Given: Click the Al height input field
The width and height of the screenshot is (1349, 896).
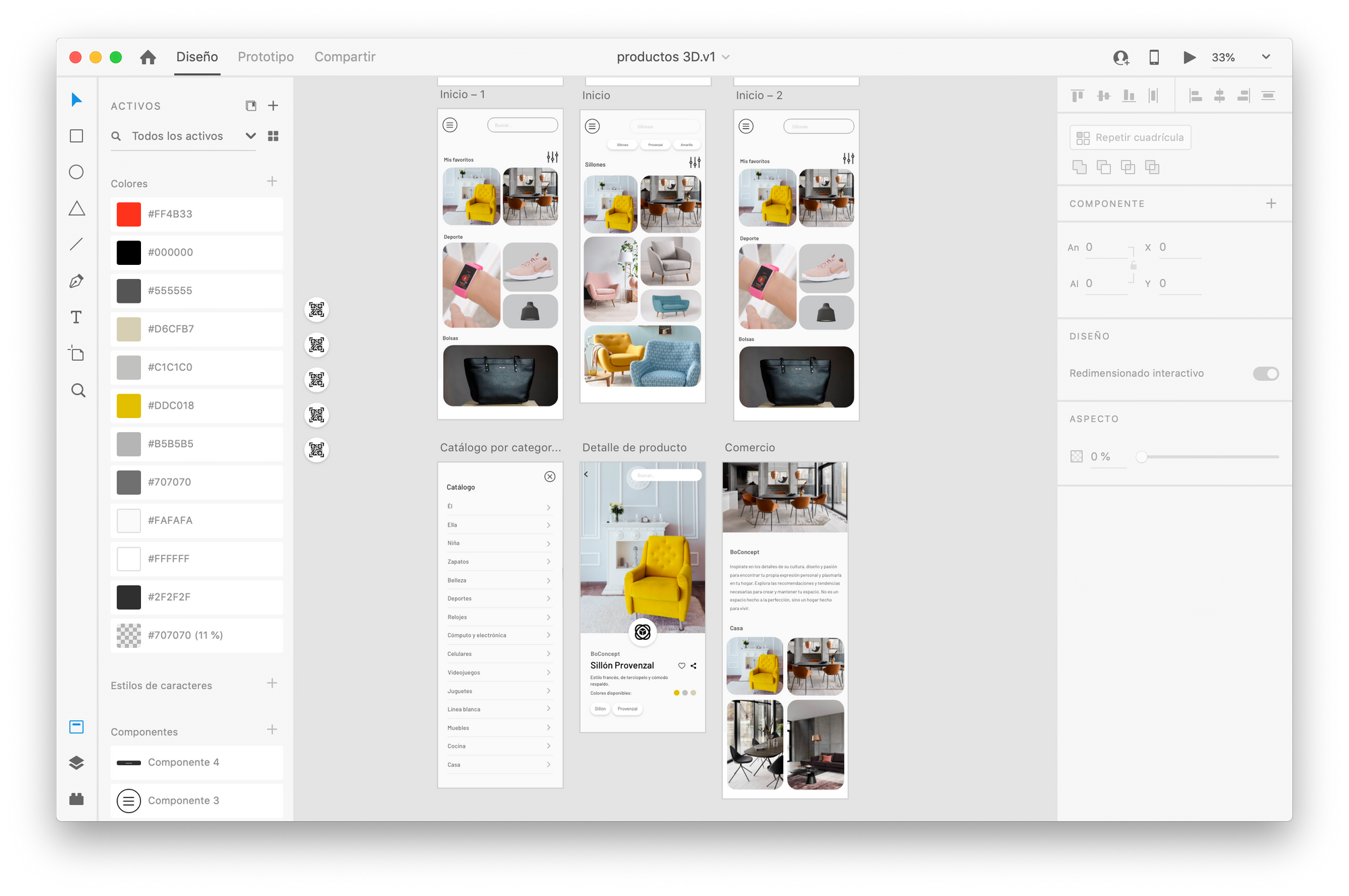Looking at the screenshot, I should pos(1106,284).
